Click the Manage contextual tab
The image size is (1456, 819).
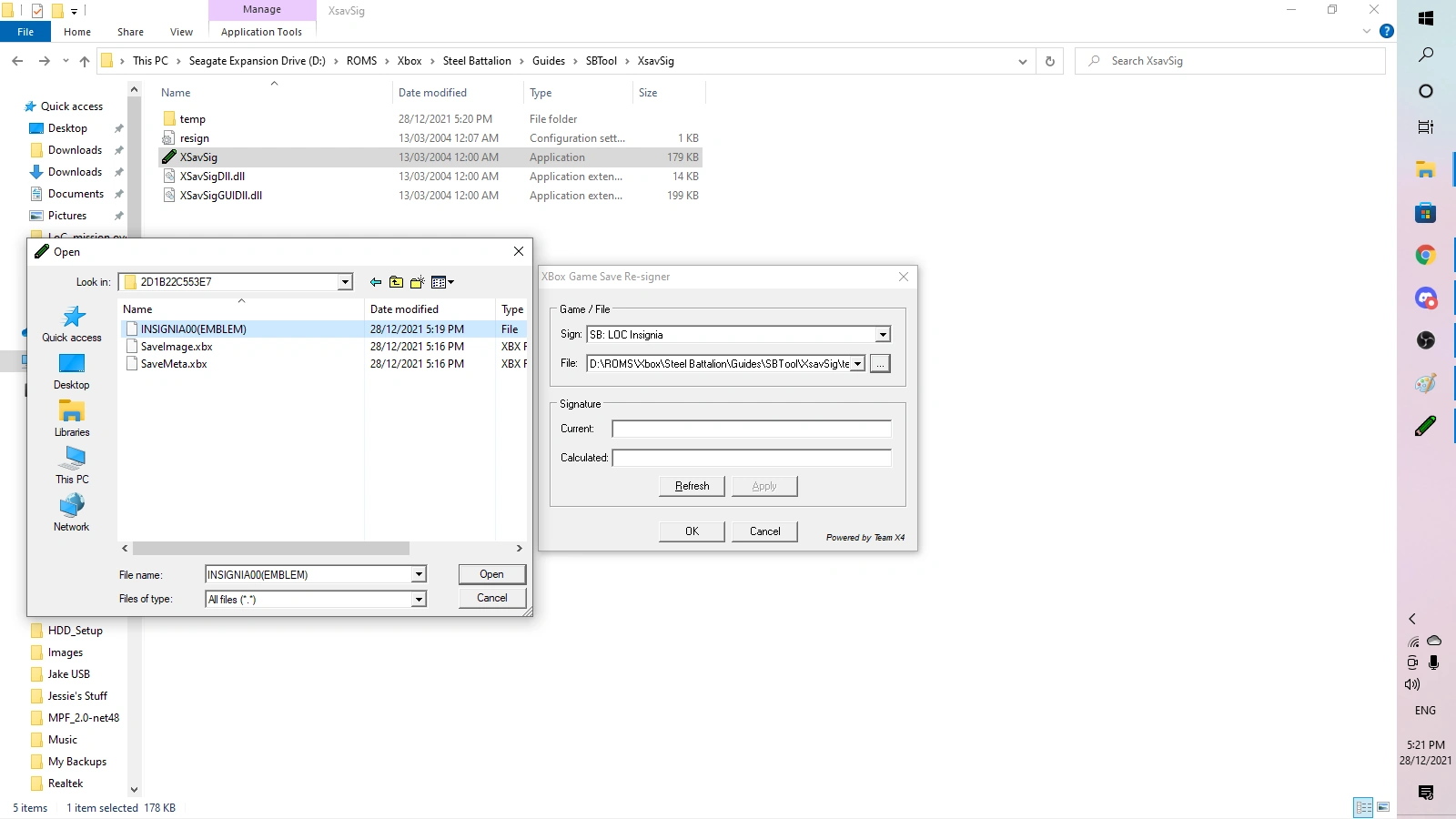262,10
